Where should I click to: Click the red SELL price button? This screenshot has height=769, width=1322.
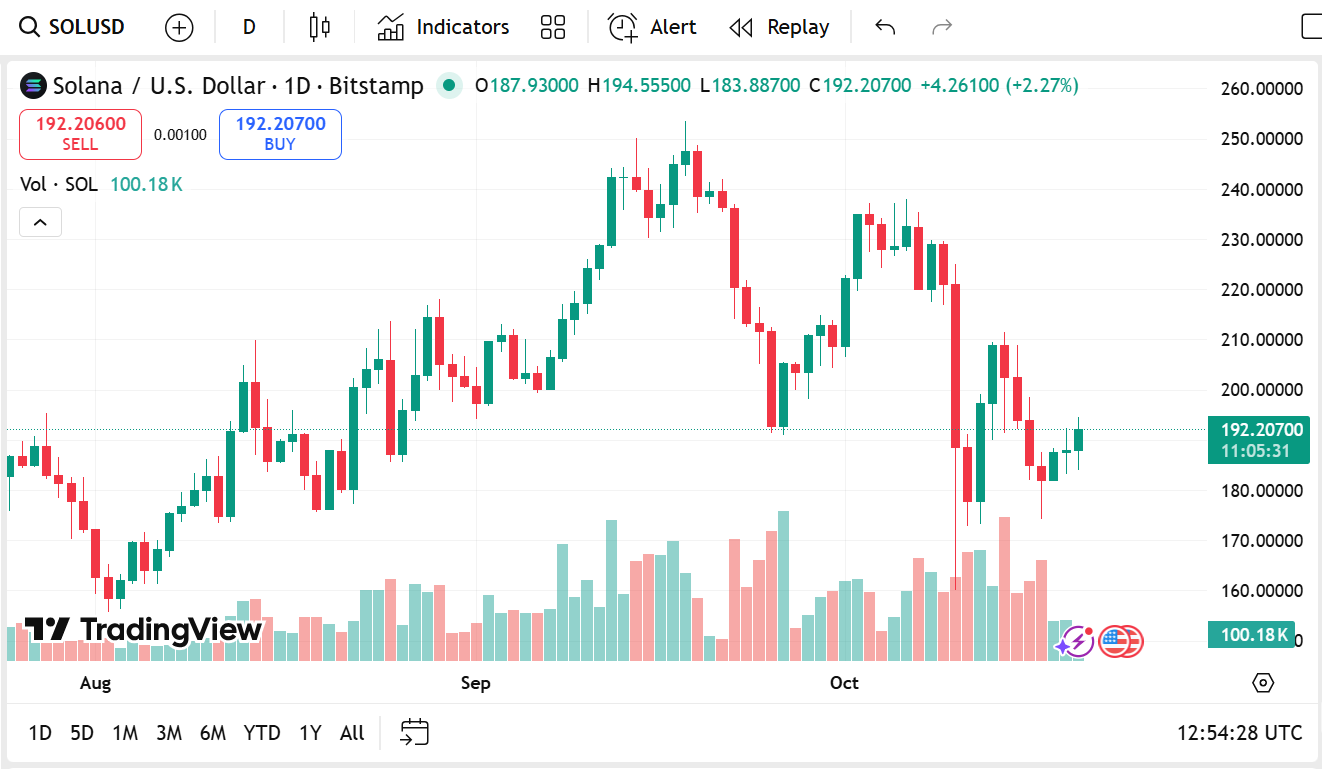pos(80,134)
